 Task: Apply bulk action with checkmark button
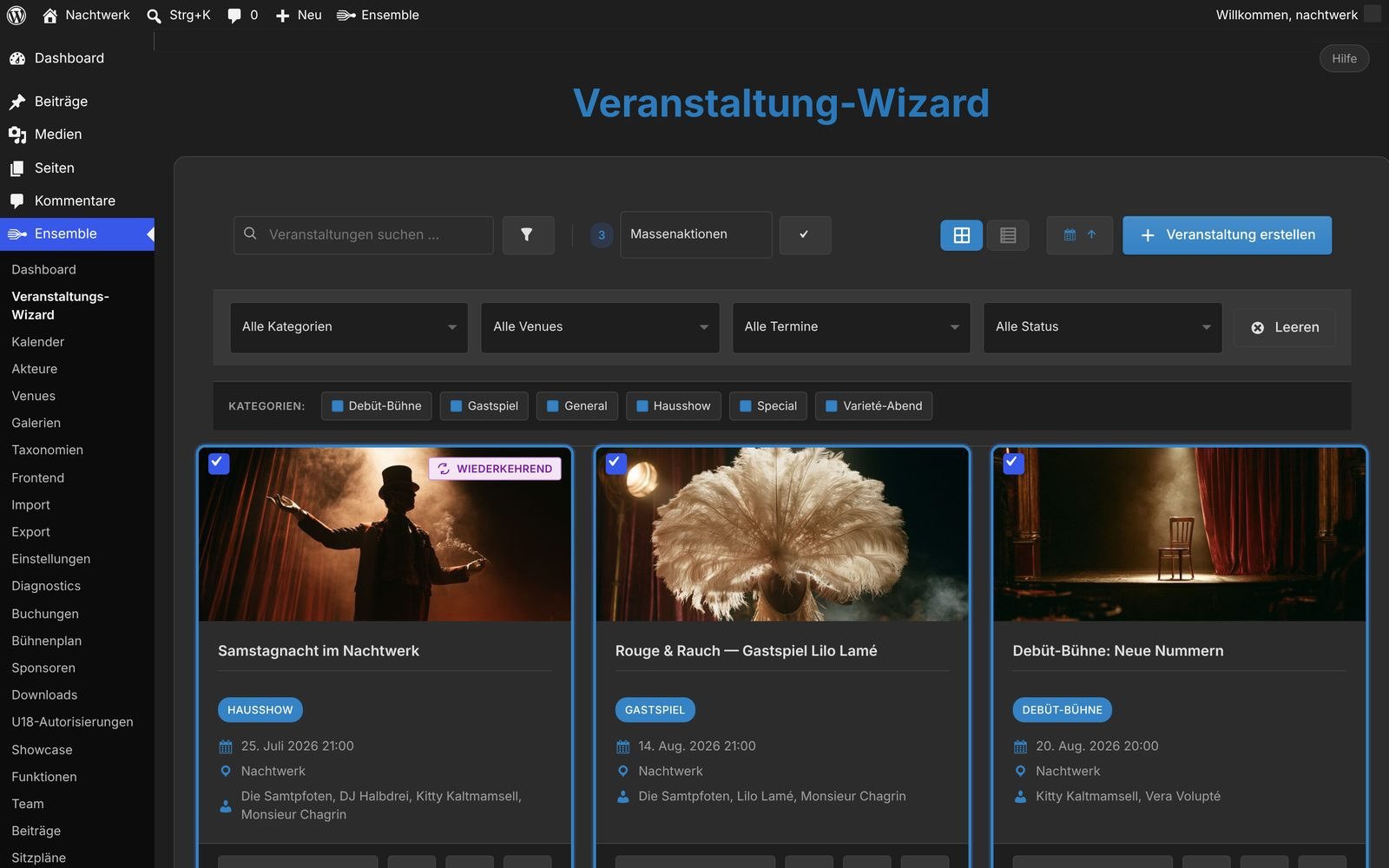click(x=805, y=234)
